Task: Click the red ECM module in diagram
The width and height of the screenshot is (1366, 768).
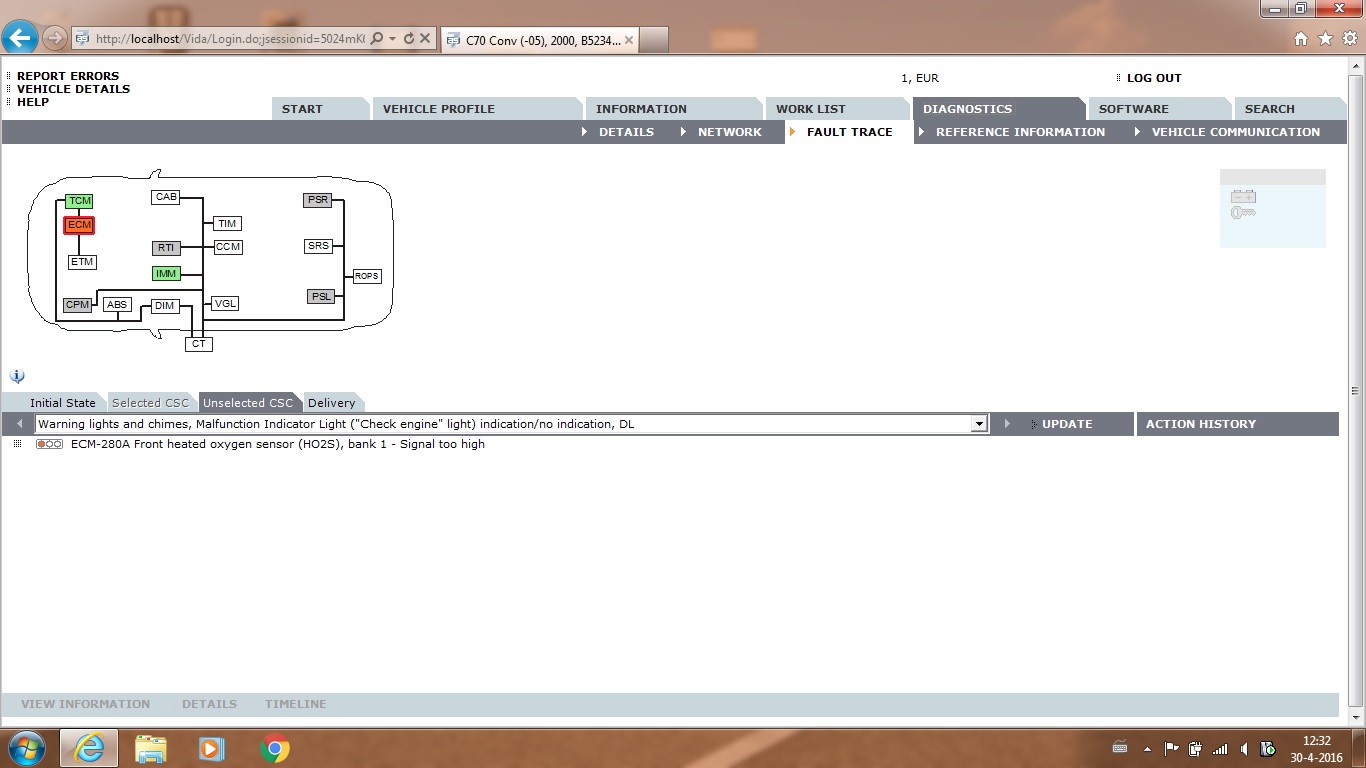Action: [79, 225]
